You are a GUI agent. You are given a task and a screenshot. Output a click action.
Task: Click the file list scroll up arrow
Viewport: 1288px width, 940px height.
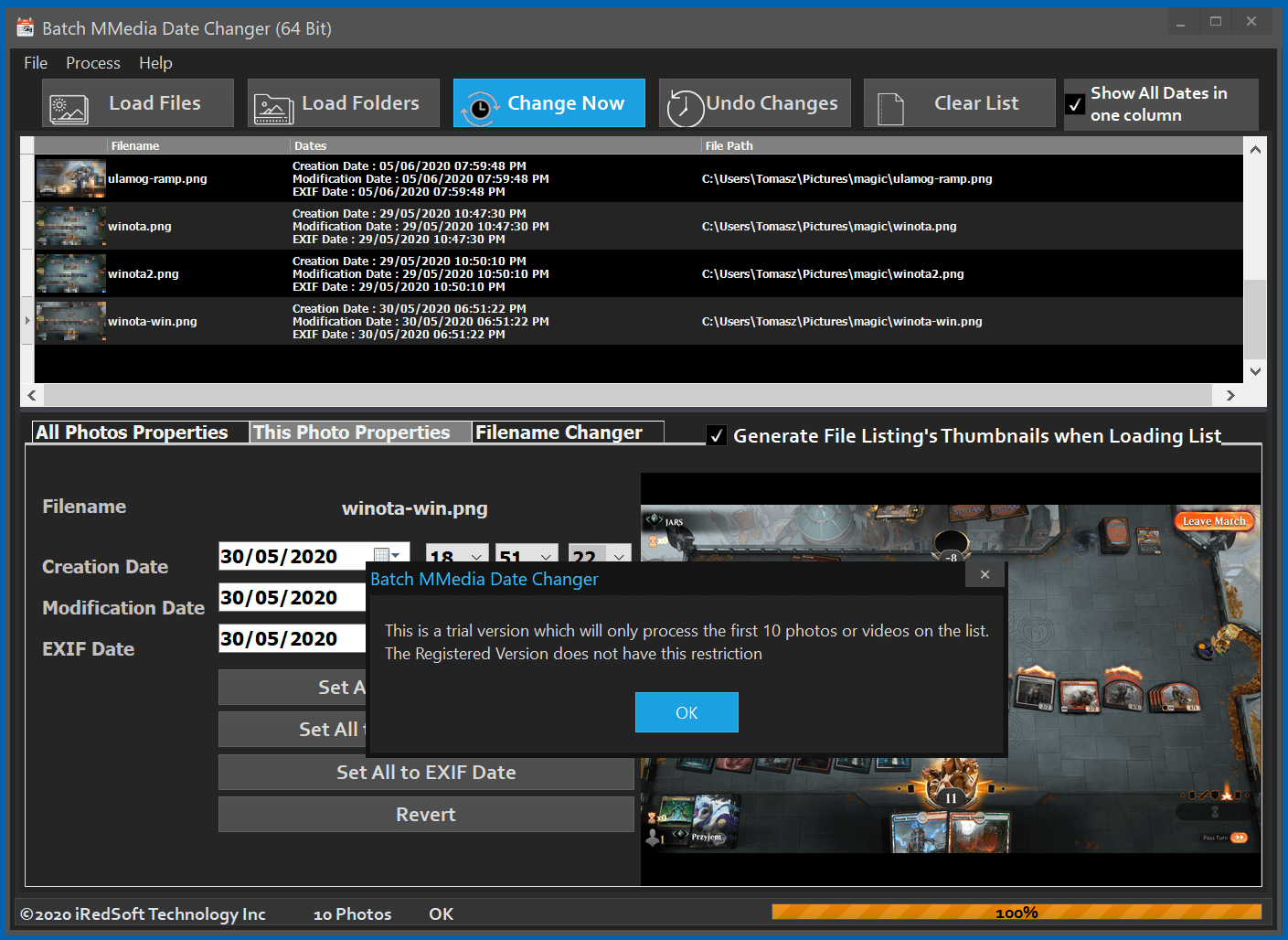1255,149
